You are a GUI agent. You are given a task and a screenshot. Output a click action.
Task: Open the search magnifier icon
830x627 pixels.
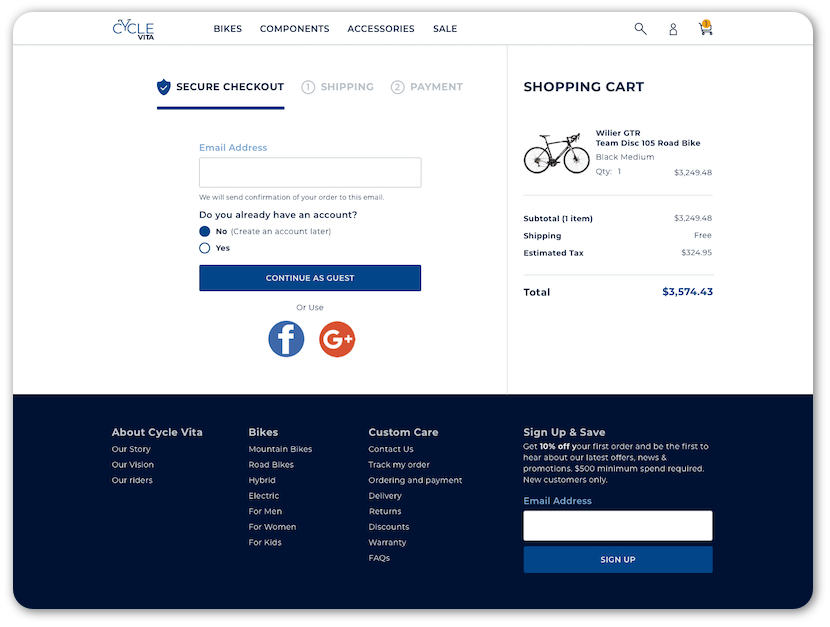coord(640,29)
